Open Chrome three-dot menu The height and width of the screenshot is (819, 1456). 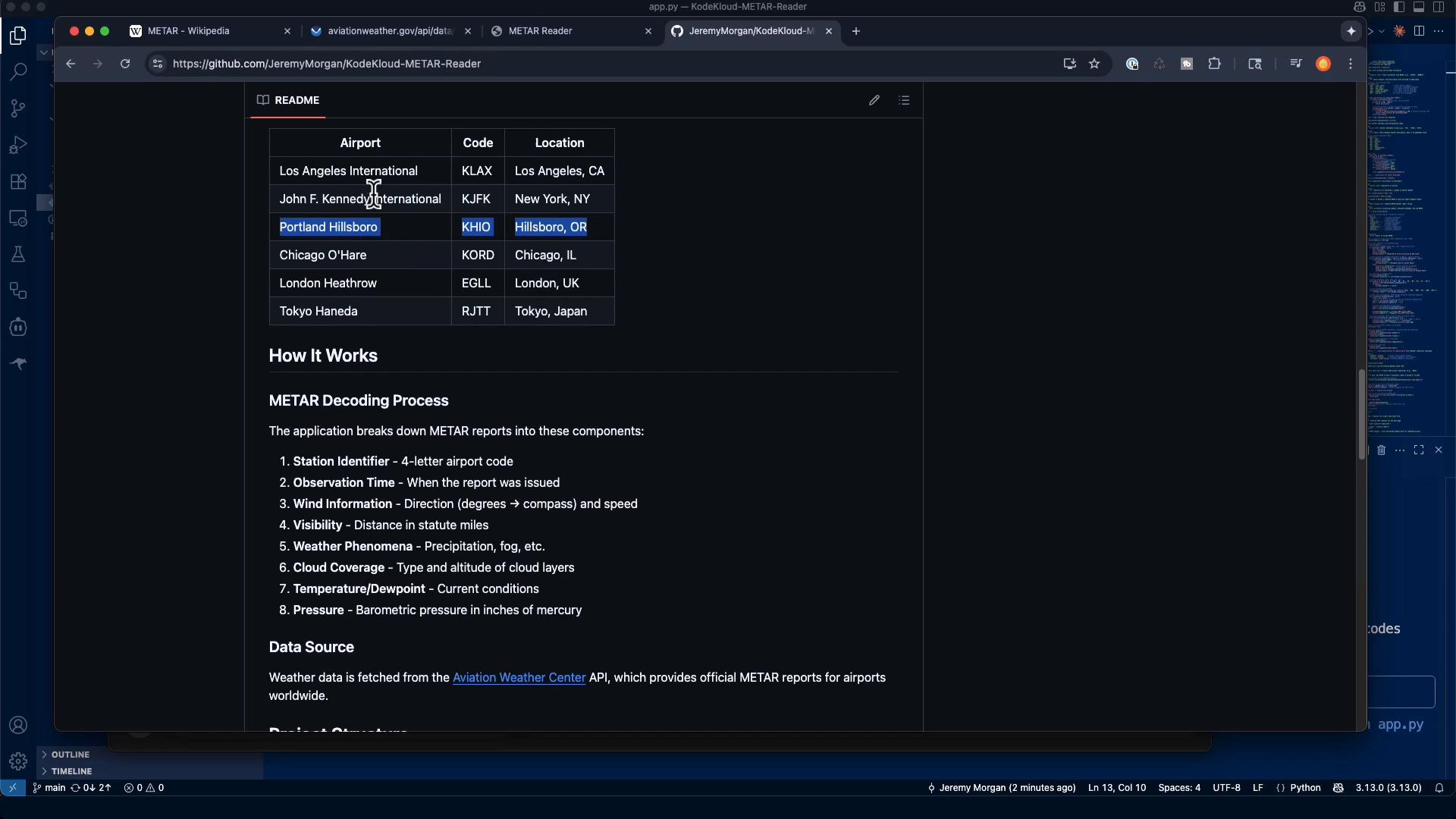coord(1351,64)
